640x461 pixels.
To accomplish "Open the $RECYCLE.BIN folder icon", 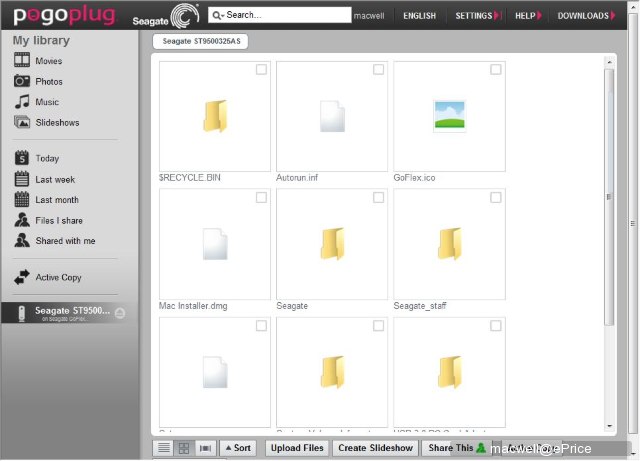I will point(215,116).
